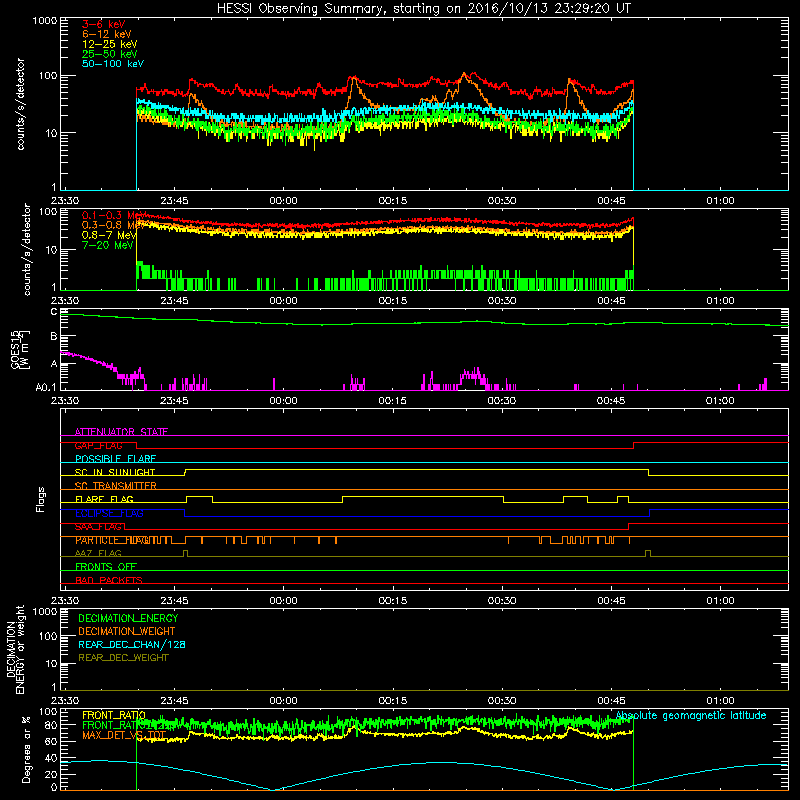Viewport: 800px width, 800px height.
Task: Select the GAP_FLAG label
Action: [98, 445]
